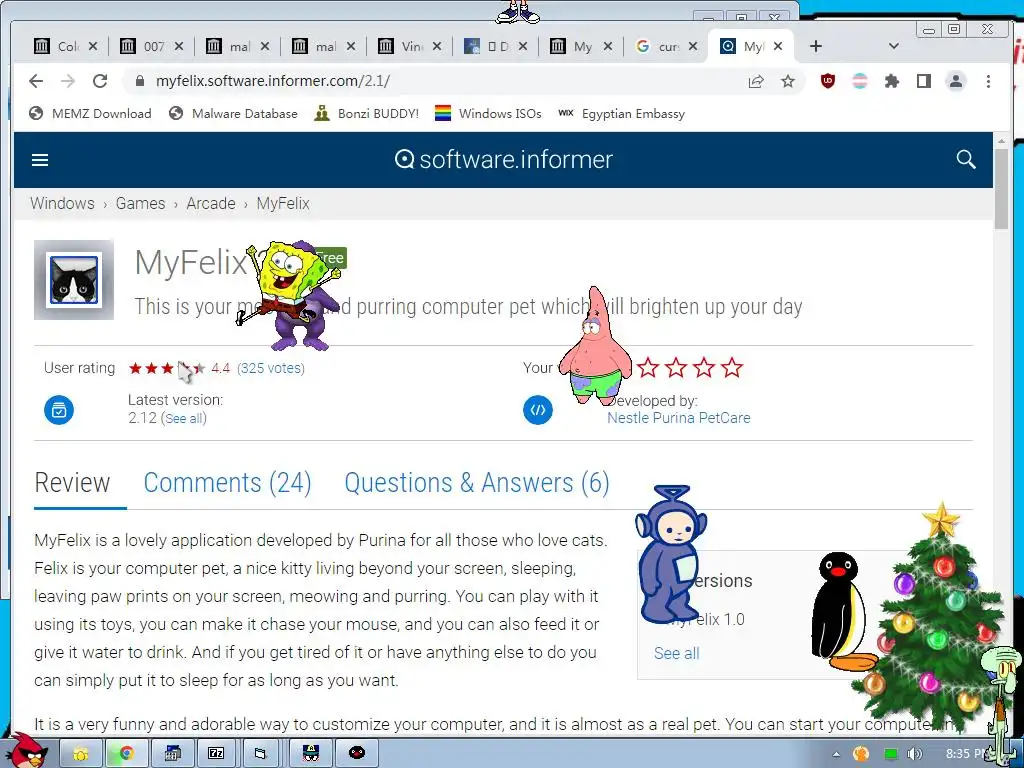Open the uBlock Origin extension
This screenshot has height=768, width=1024.
click(827, 81)
